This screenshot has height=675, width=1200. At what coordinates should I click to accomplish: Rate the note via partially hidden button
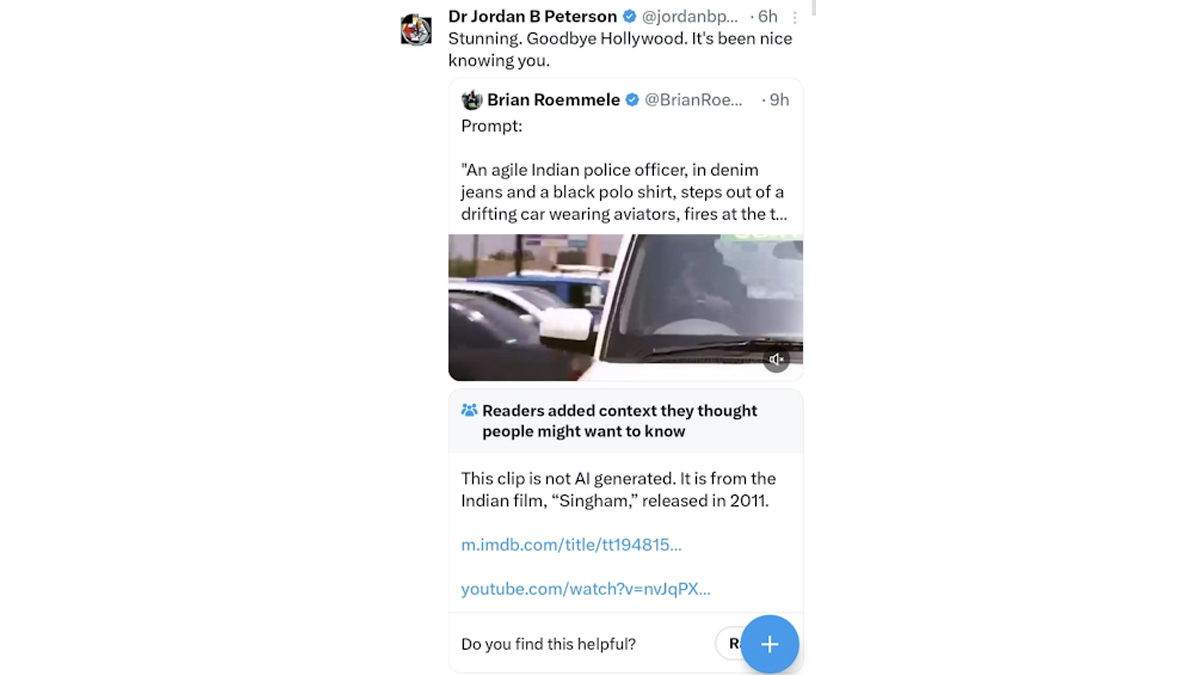728,644
